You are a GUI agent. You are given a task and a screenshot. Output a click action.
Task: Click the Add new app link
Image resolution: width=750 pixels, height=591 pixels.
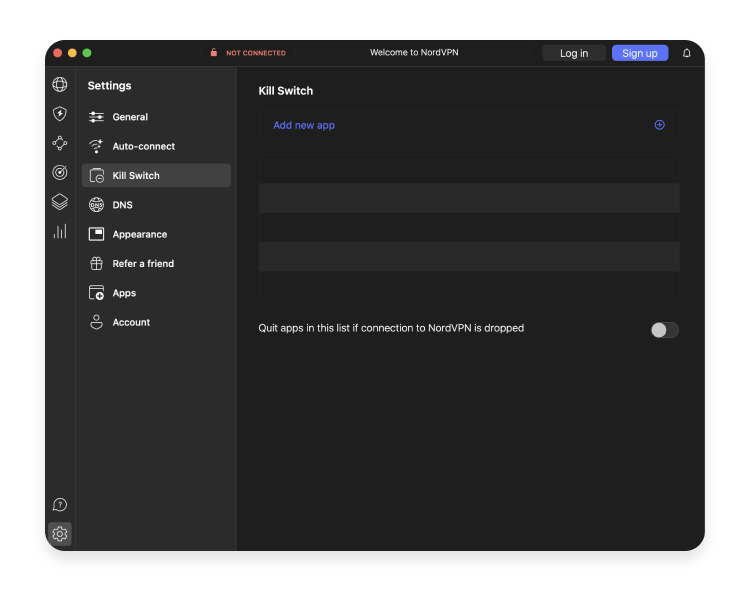click(304, 125)
